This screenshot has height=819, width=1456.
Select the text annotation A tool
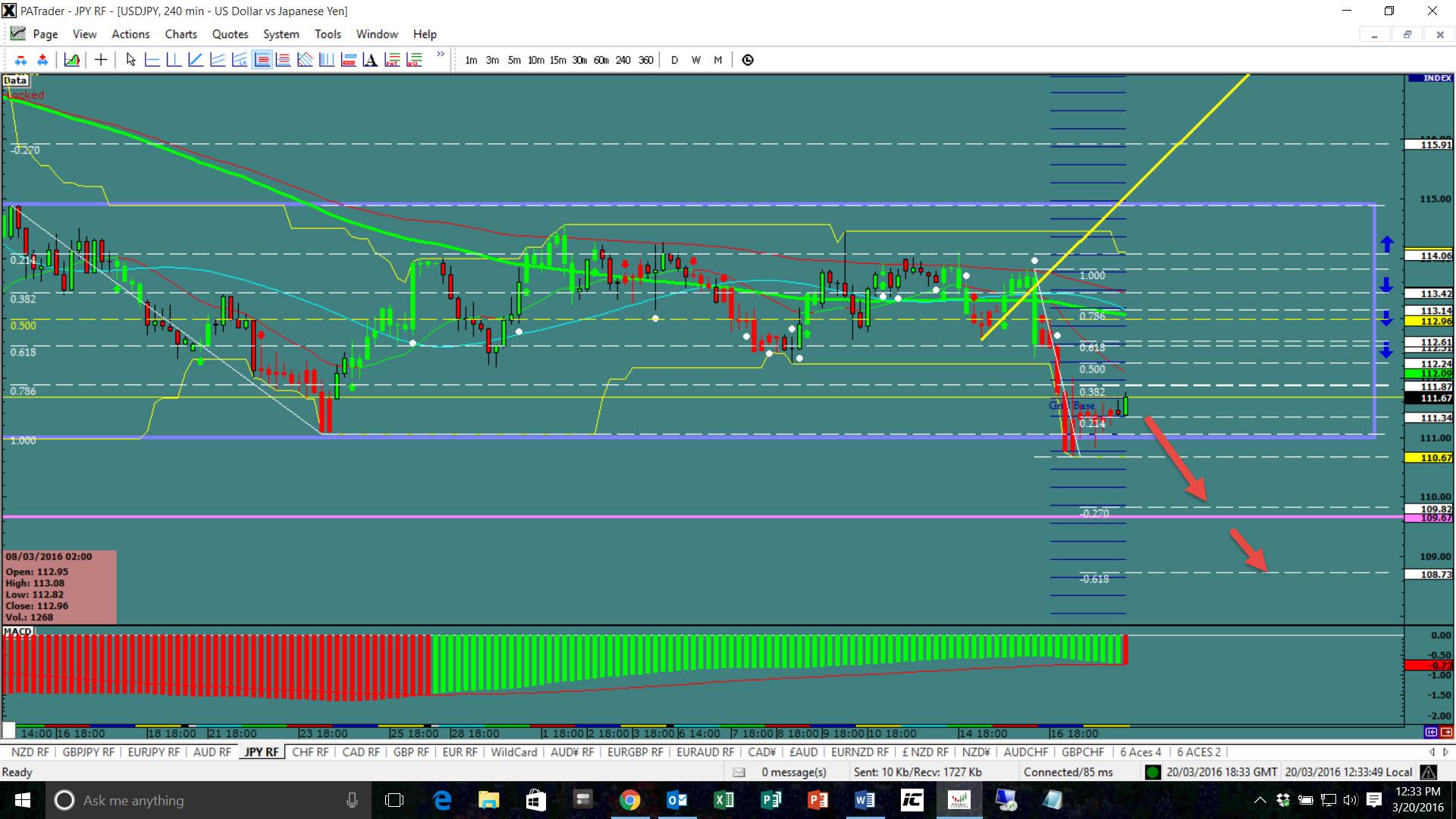[370, 60]
